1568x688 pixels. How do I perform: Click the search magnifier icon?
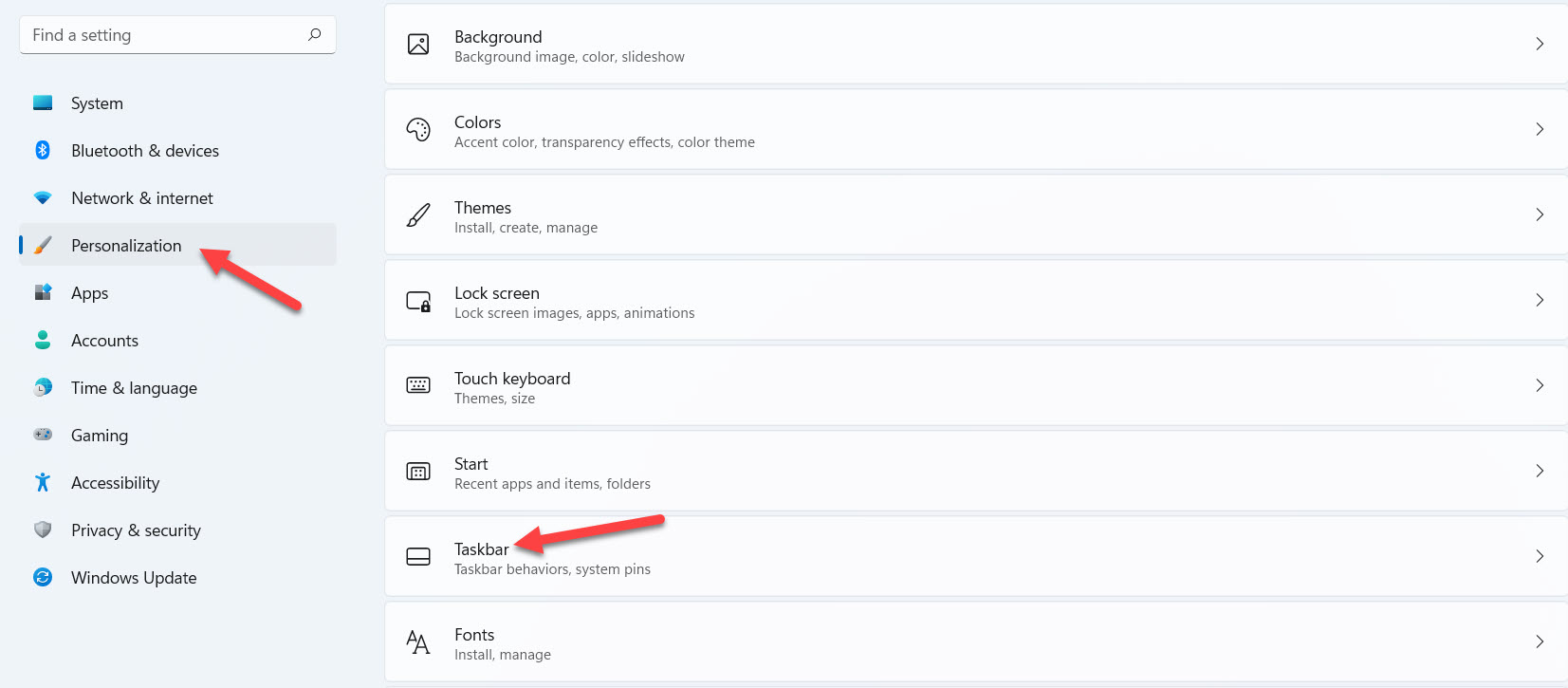tap(315, 35)
